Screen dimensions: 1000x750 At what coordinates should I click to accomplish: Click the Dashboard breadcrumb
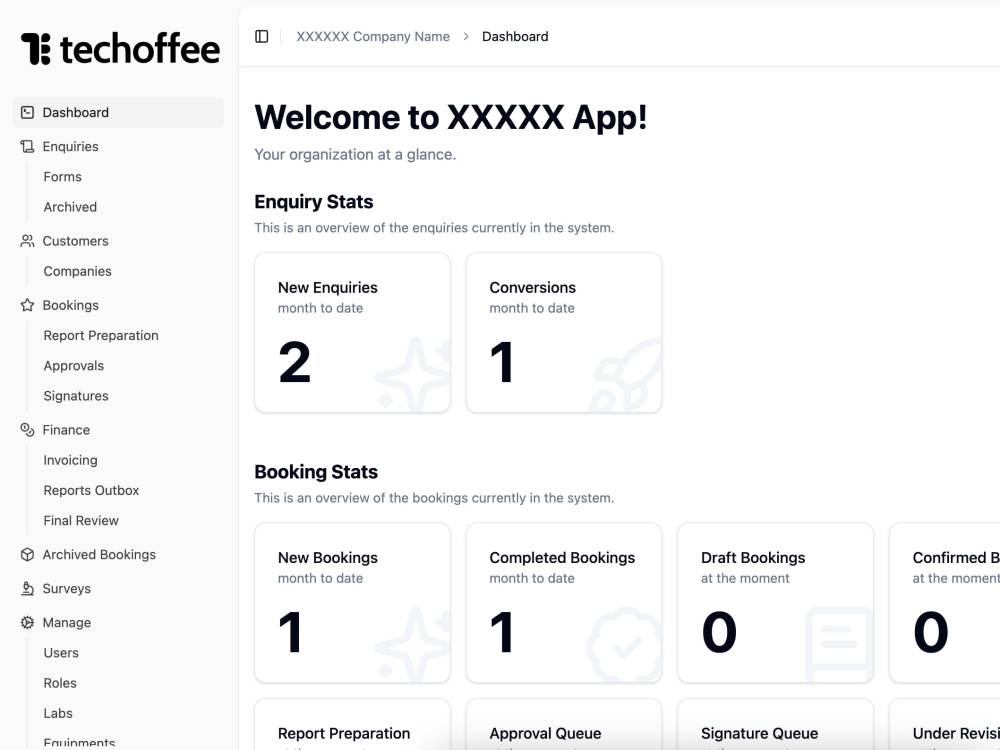pos(515,36)
